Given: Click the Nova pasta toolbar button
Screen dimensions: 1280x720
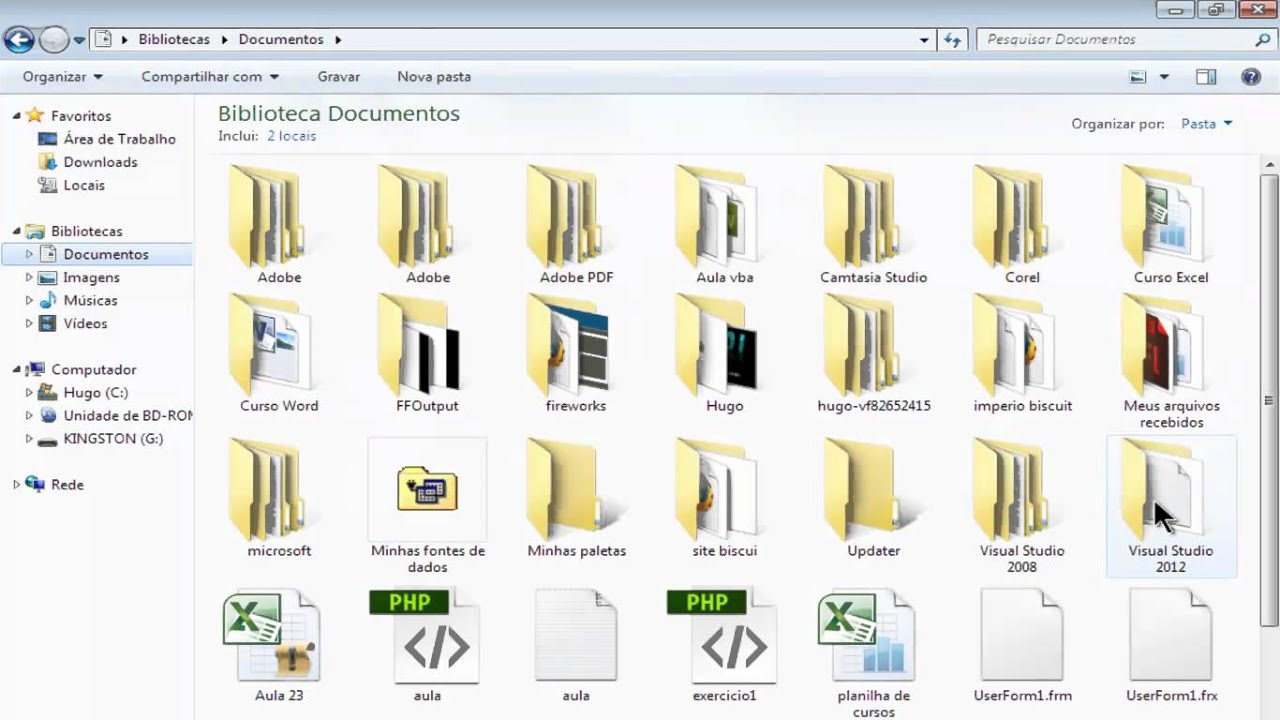Looking at the screenshot, I should 434,77.
